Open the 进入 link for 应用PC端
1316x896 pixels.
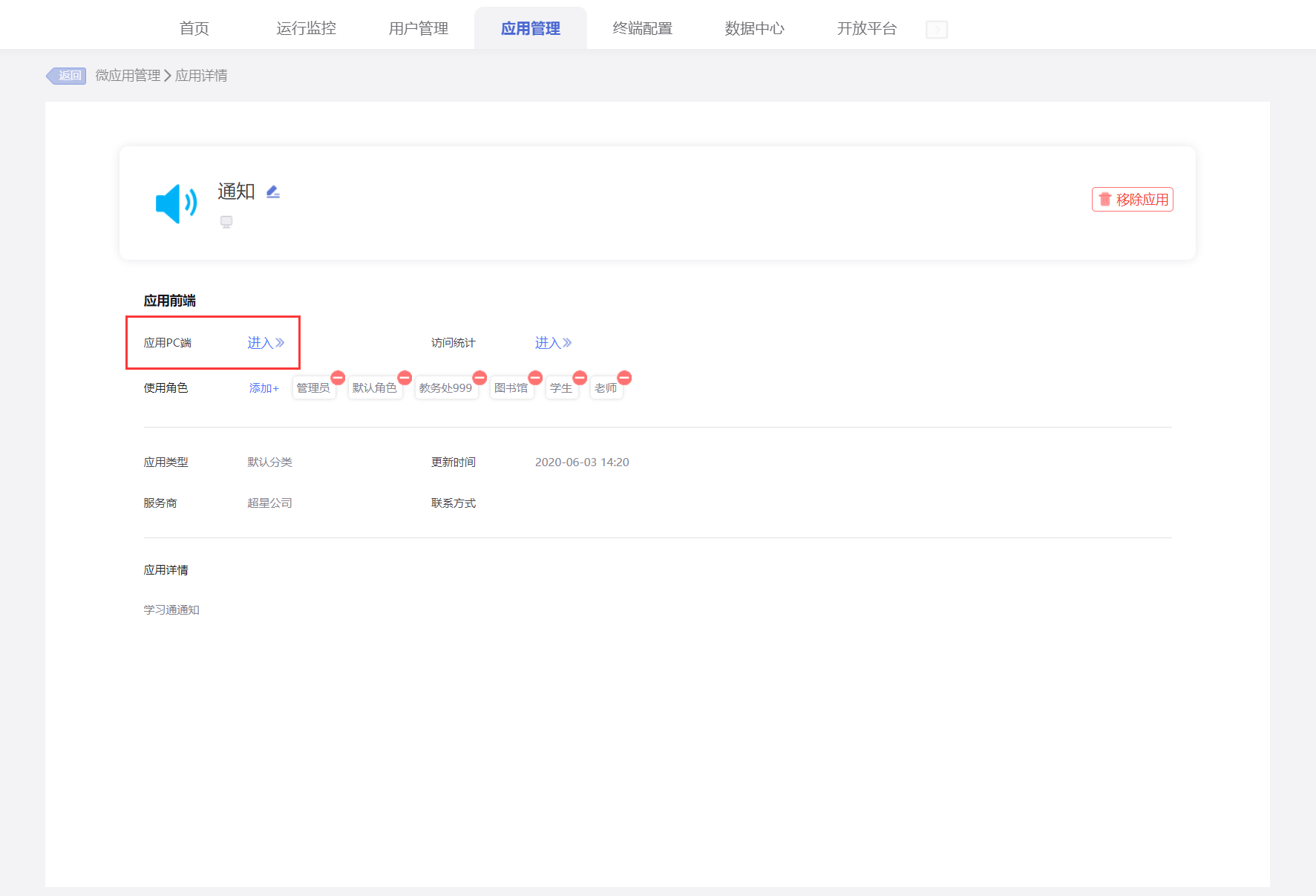(266, 343)
